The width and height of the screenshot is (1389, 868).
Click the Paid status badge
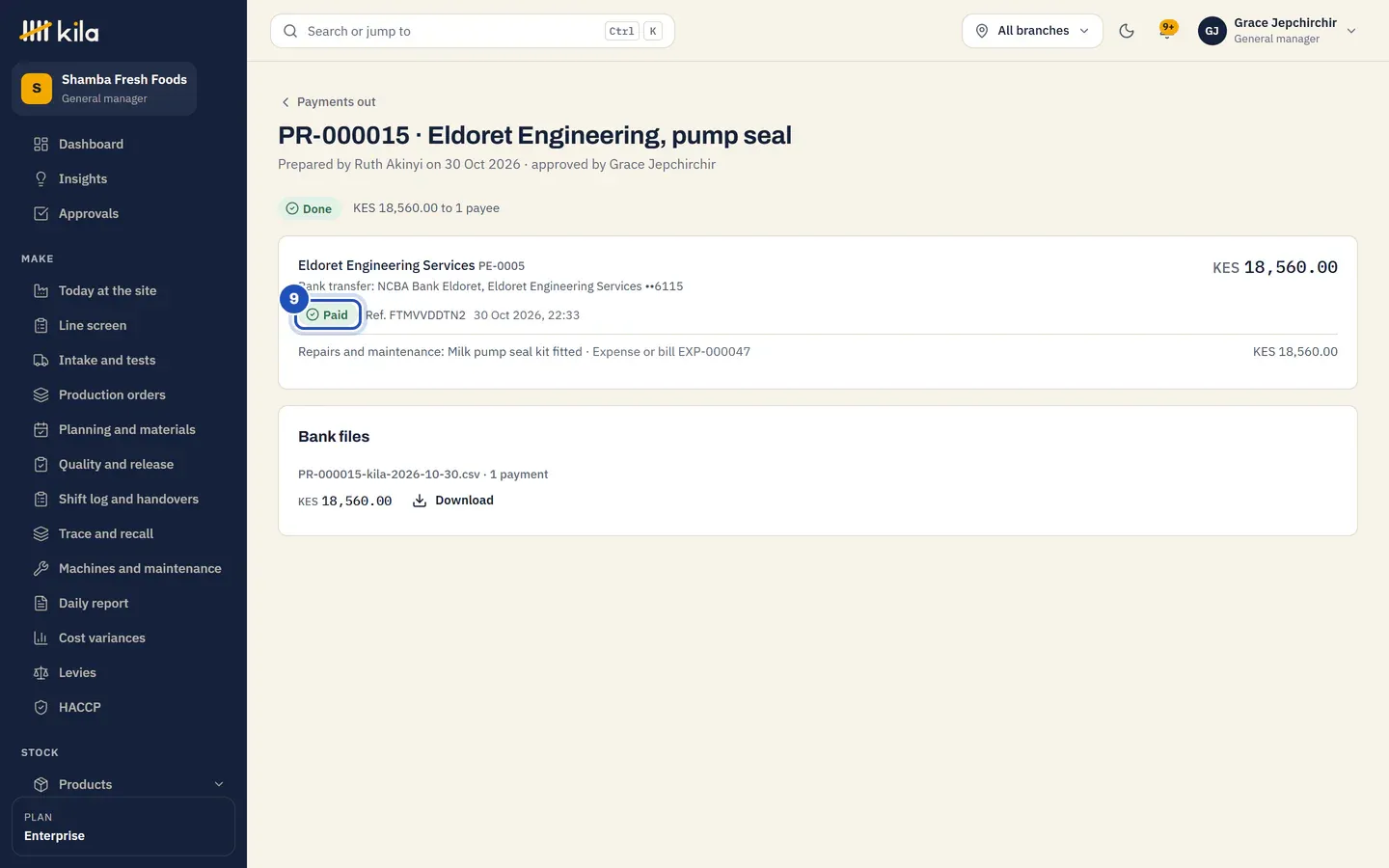pos(328,314)
